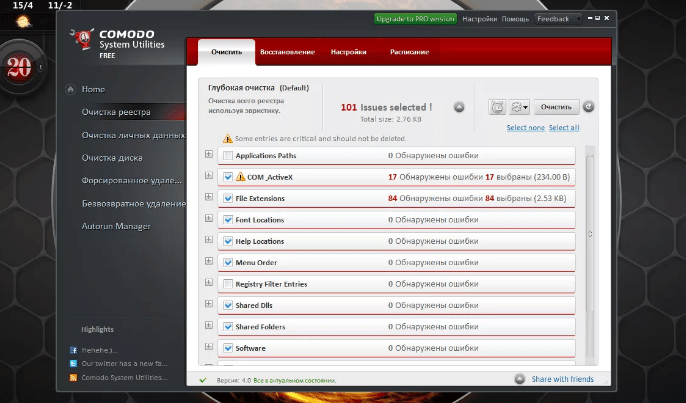
Task: Click the Share with friends link
Action: point(563,379)
